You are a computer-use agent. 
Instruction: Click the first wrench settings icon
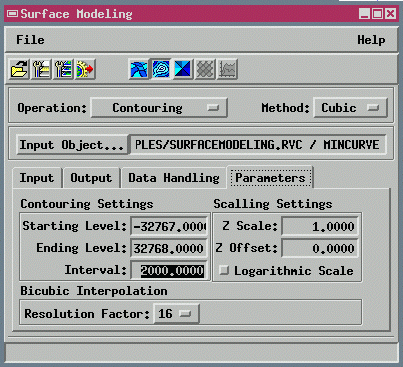pyautogui.click(x=41, y=69)
